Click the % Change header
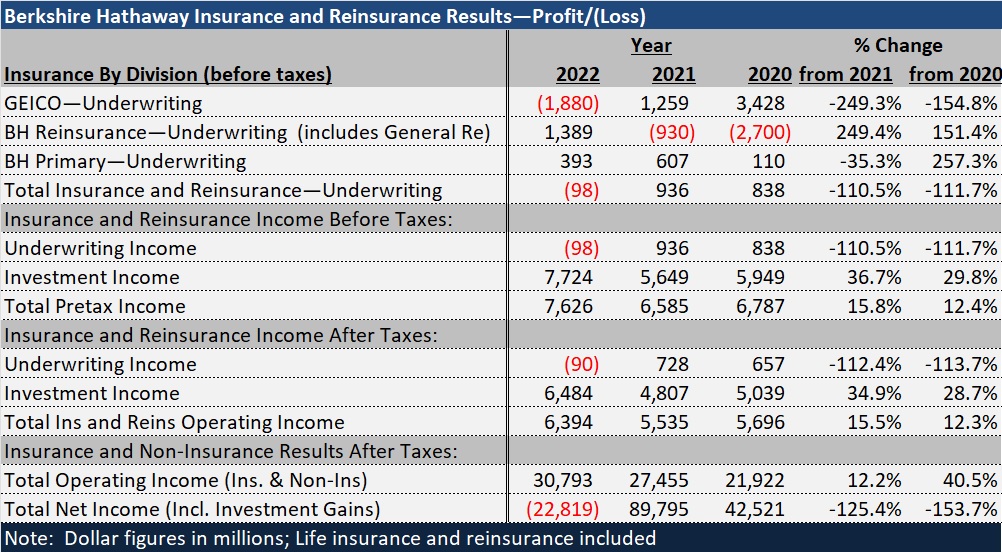 (x=897, y=46)
